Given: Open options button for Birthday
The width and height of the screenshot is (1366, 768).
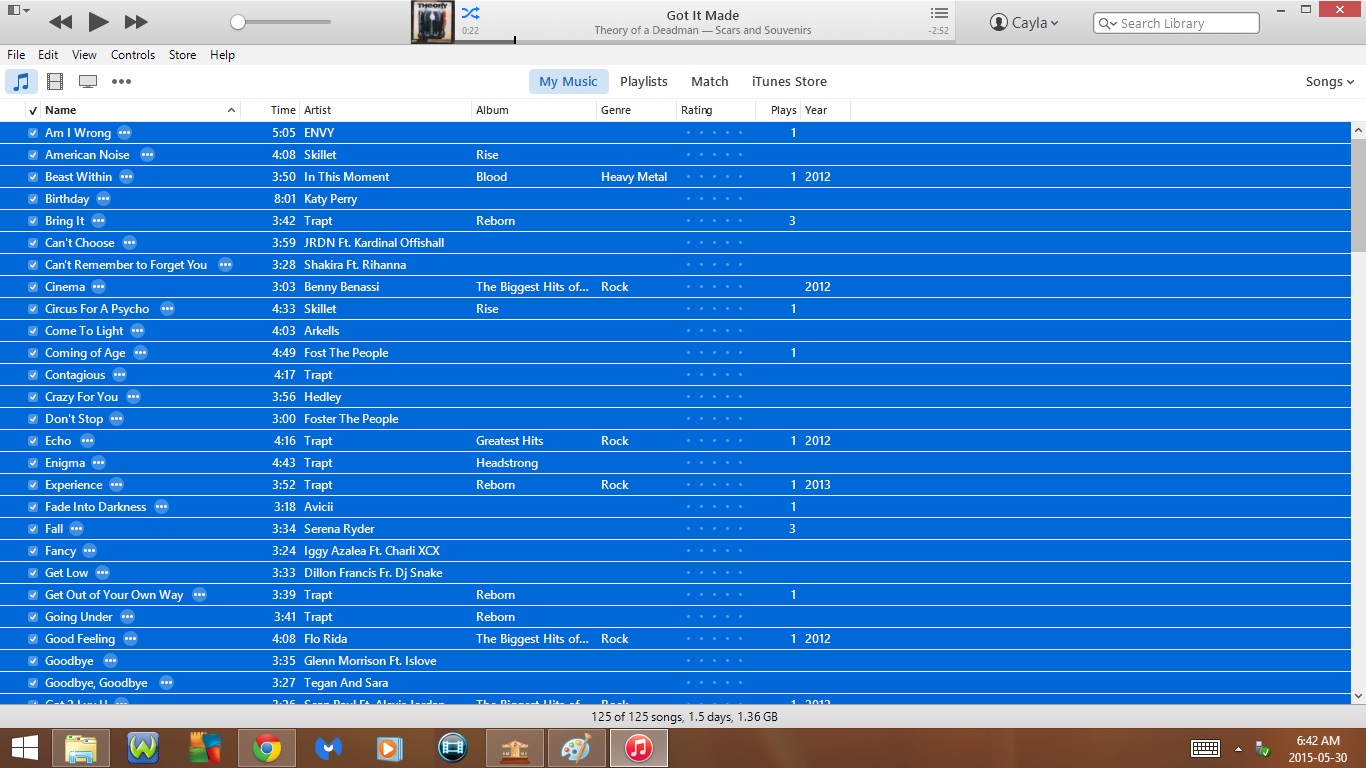Looking at the screenshot, I should [103, 199].
